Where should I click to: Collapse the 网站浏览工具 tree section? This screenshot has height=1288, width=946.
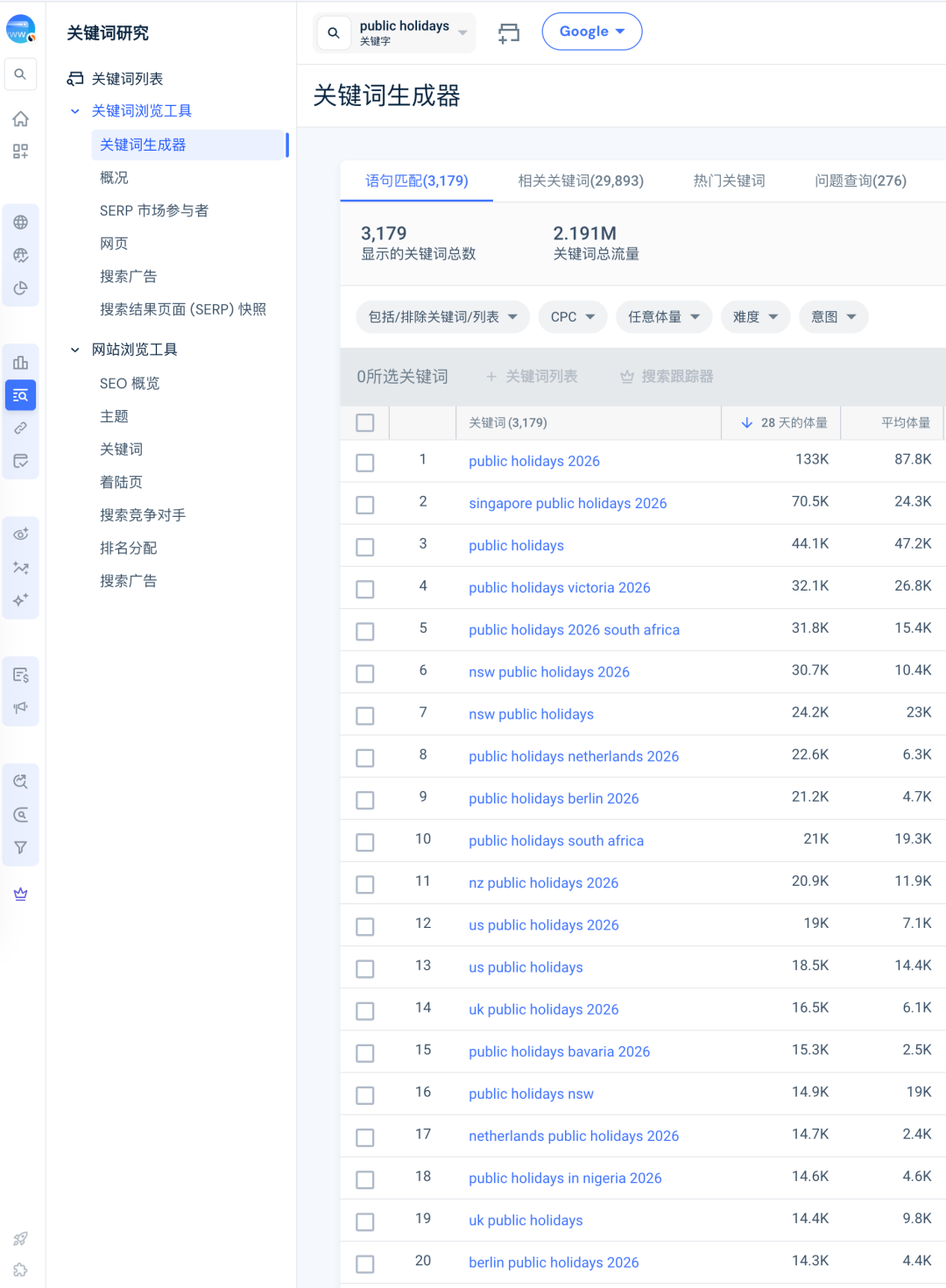point(75,350)
